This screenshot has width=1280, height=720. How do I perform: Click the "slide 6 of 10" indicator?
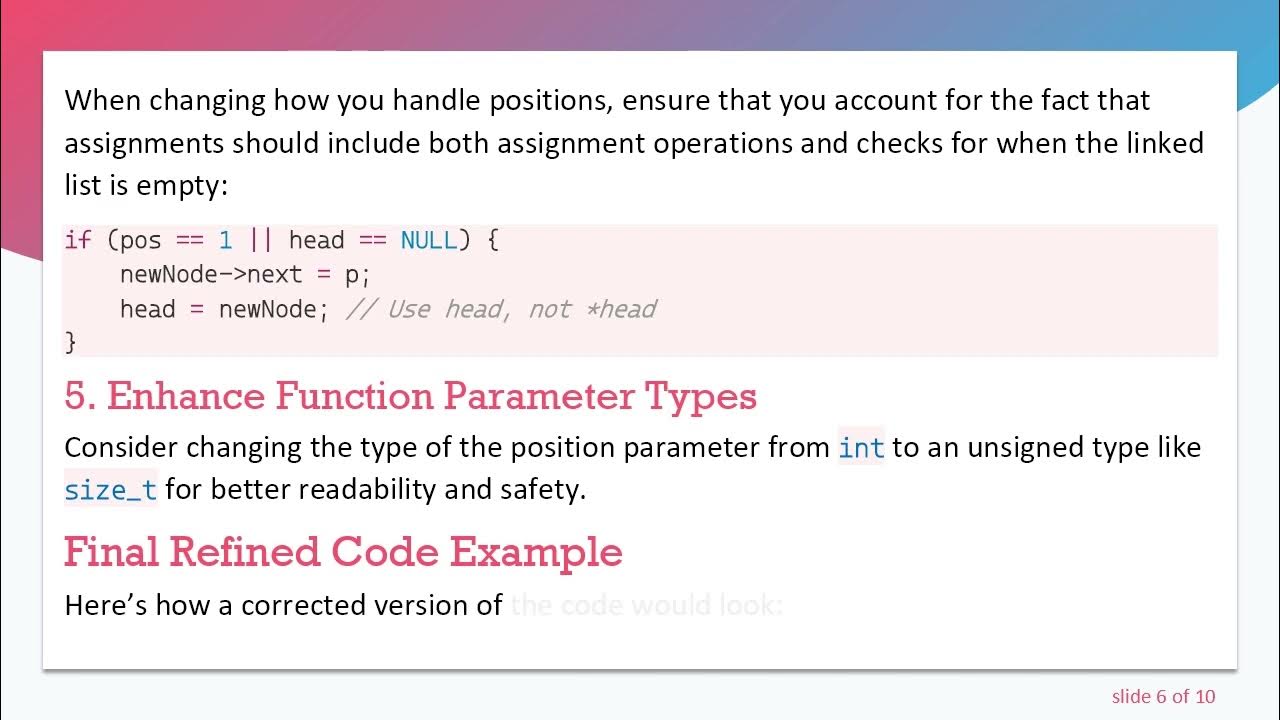coord(1163,696)
